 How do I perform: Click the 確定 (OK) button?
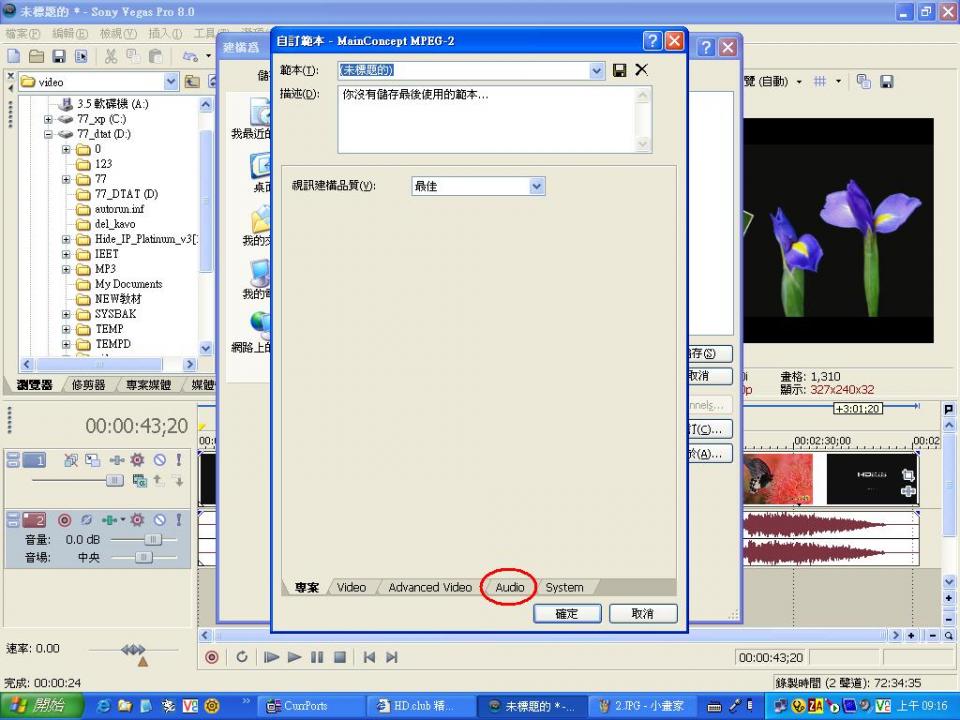pos(566,613)
